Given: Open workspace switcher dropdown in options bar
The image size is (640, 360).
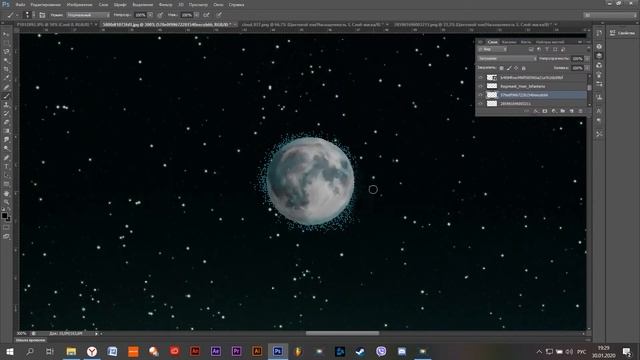Looking at the screenshot, I should pos(610,15).
